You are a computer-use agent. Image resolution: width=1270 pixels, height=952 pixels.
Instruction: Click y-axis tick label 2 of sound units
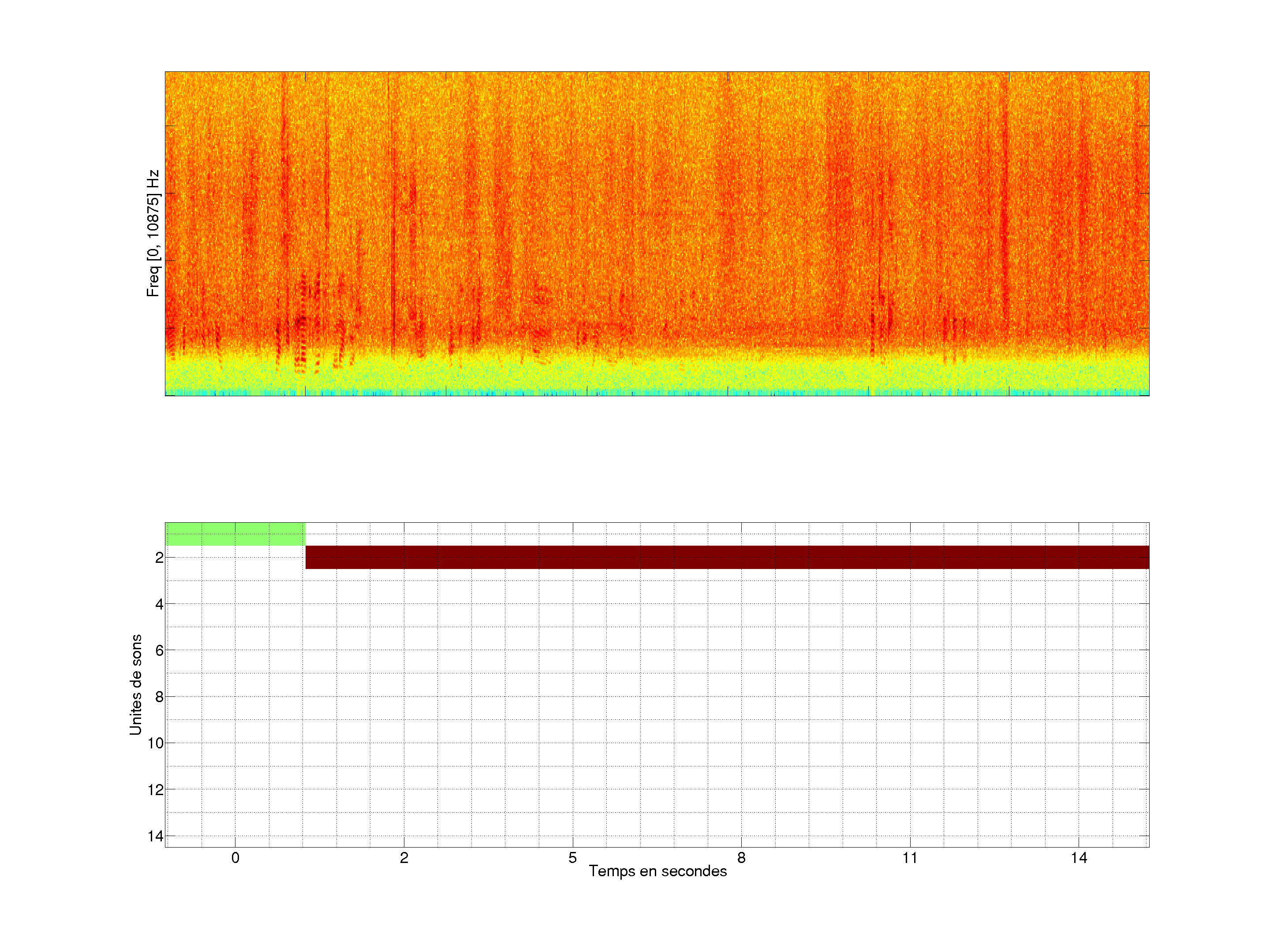pyautogui.click(x=159, y=558)
